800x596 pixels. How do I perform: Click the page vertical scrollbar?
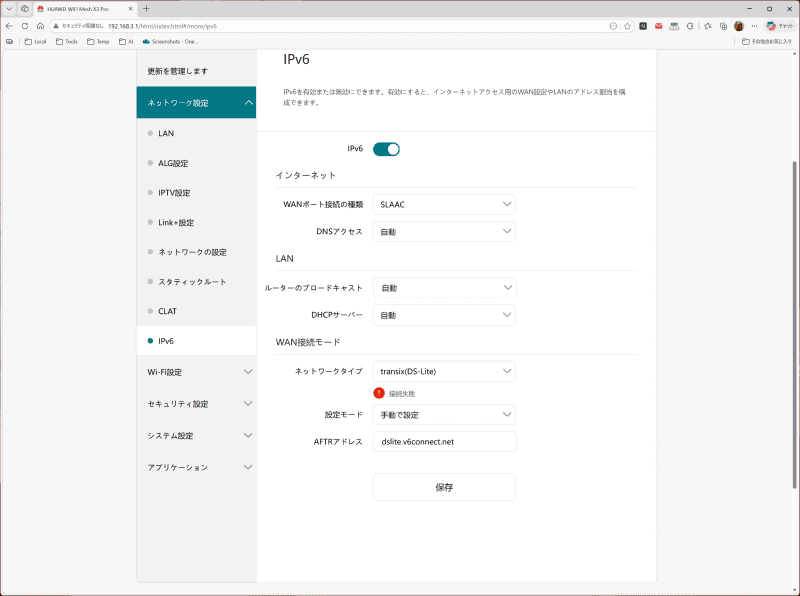click(x=794, y=325)
